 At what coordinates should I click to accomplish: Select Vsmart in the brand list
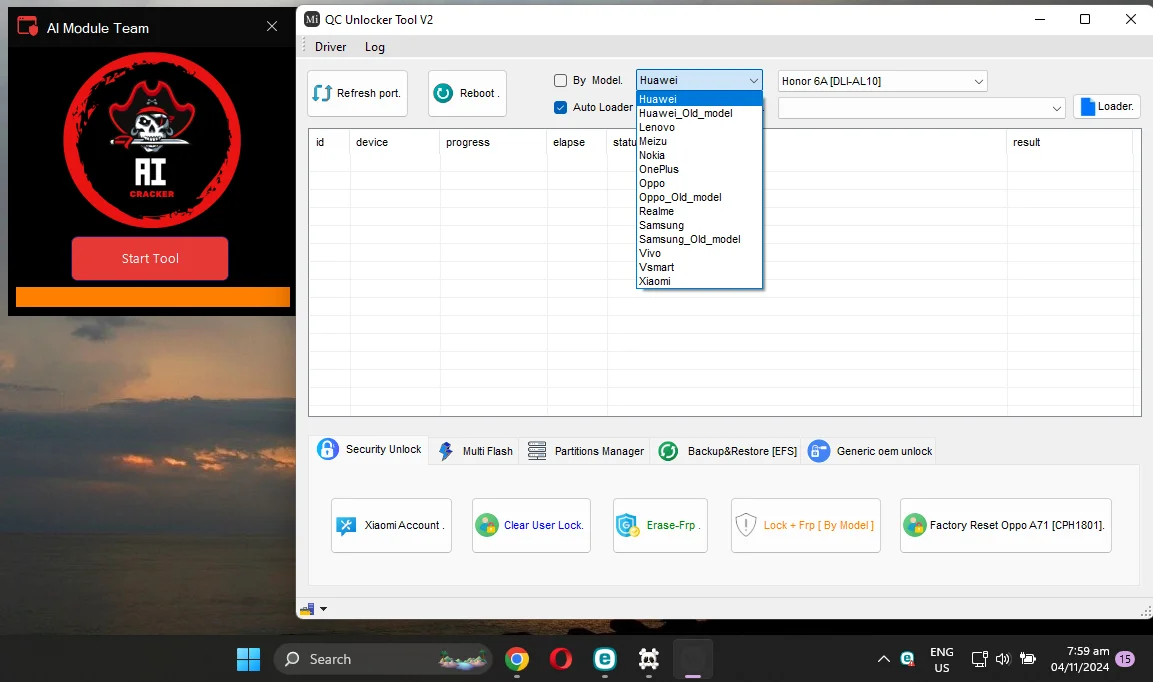(x=699, y=267)
